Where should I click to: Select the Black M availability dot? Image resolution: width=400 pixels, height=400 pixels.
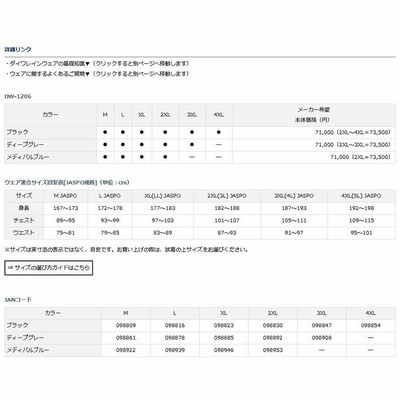105,132
